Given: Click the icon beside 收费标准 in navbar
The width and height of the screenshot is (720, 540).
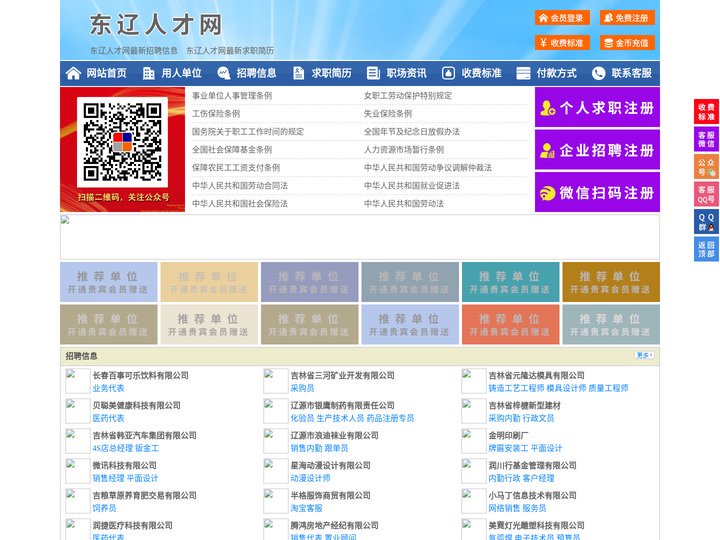Looking at the screenshot, I should tap(448, 73).
